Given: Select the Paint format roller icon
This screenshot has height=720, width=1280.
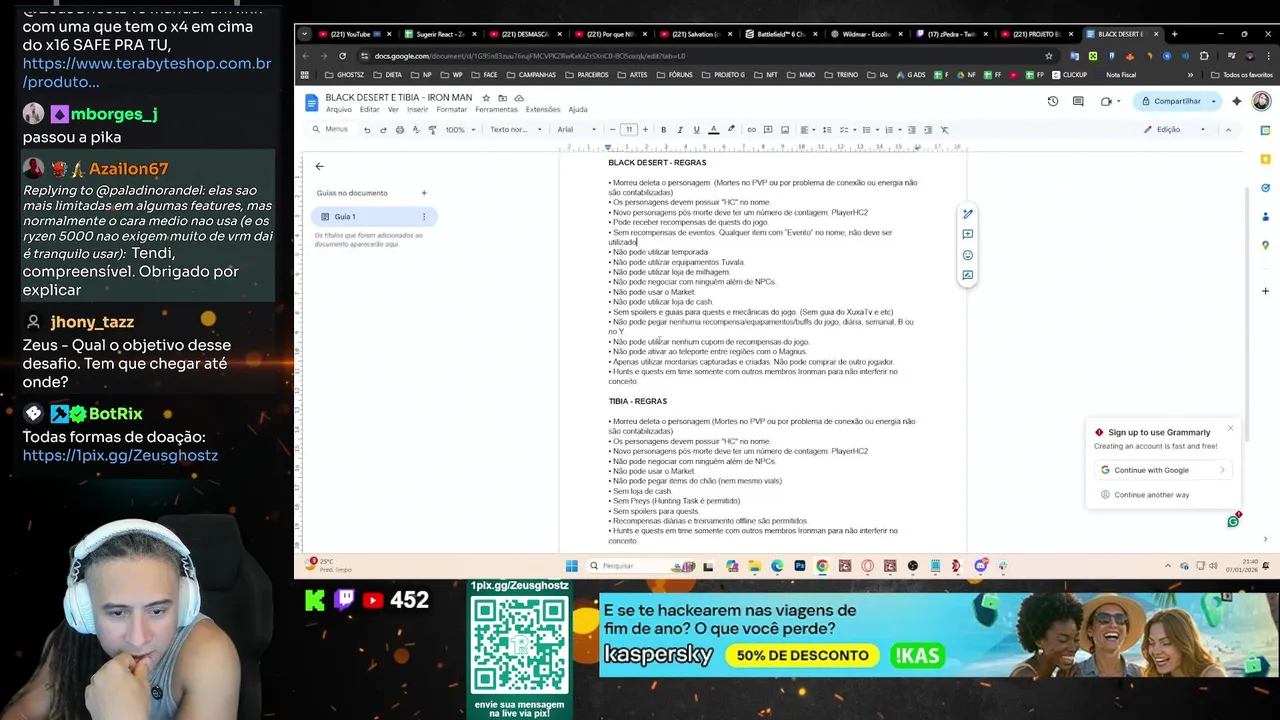Looking at the screenshot, I should (432, 130).
